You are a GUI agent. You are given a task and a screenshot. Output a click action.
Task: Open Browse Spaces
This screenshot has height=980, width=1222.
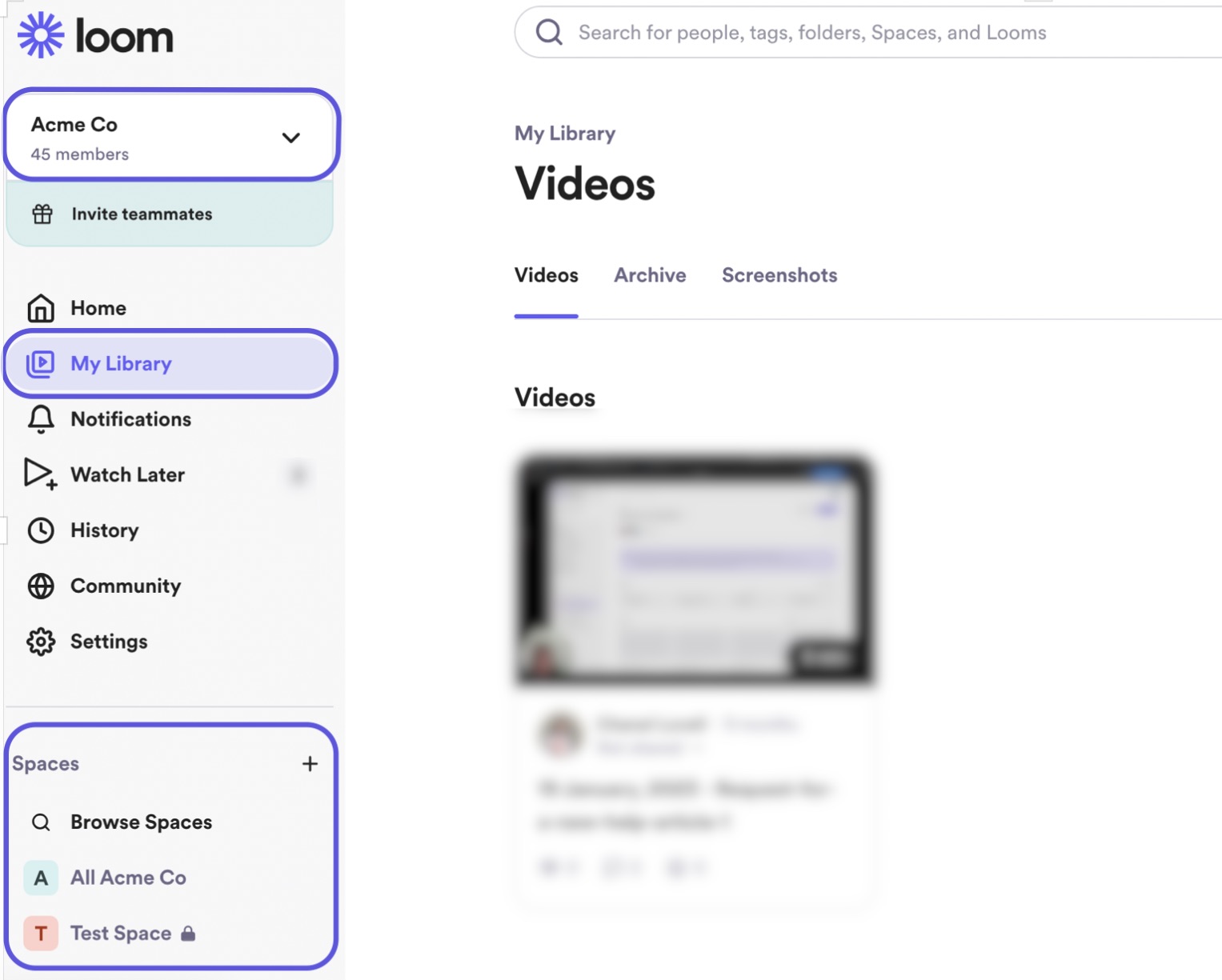tap(141, 822)
